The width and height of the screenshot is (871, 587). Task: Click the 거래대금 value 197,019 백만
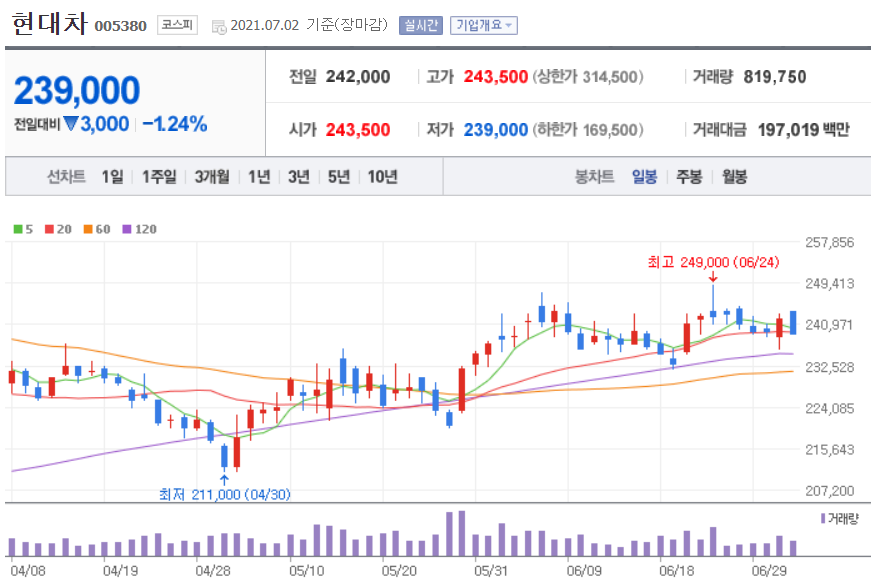804,129
